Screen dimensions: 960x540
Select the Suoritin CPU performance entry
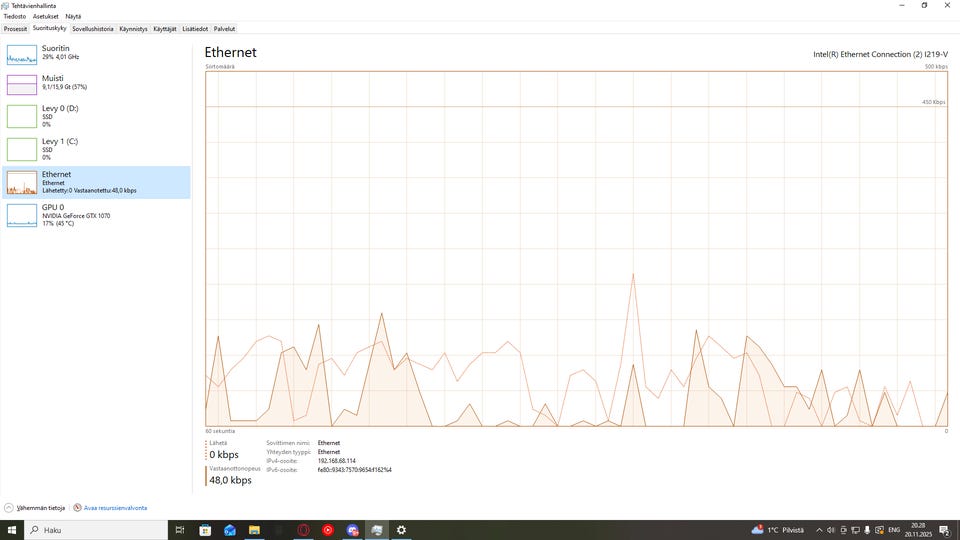click(x=96, y=54)
